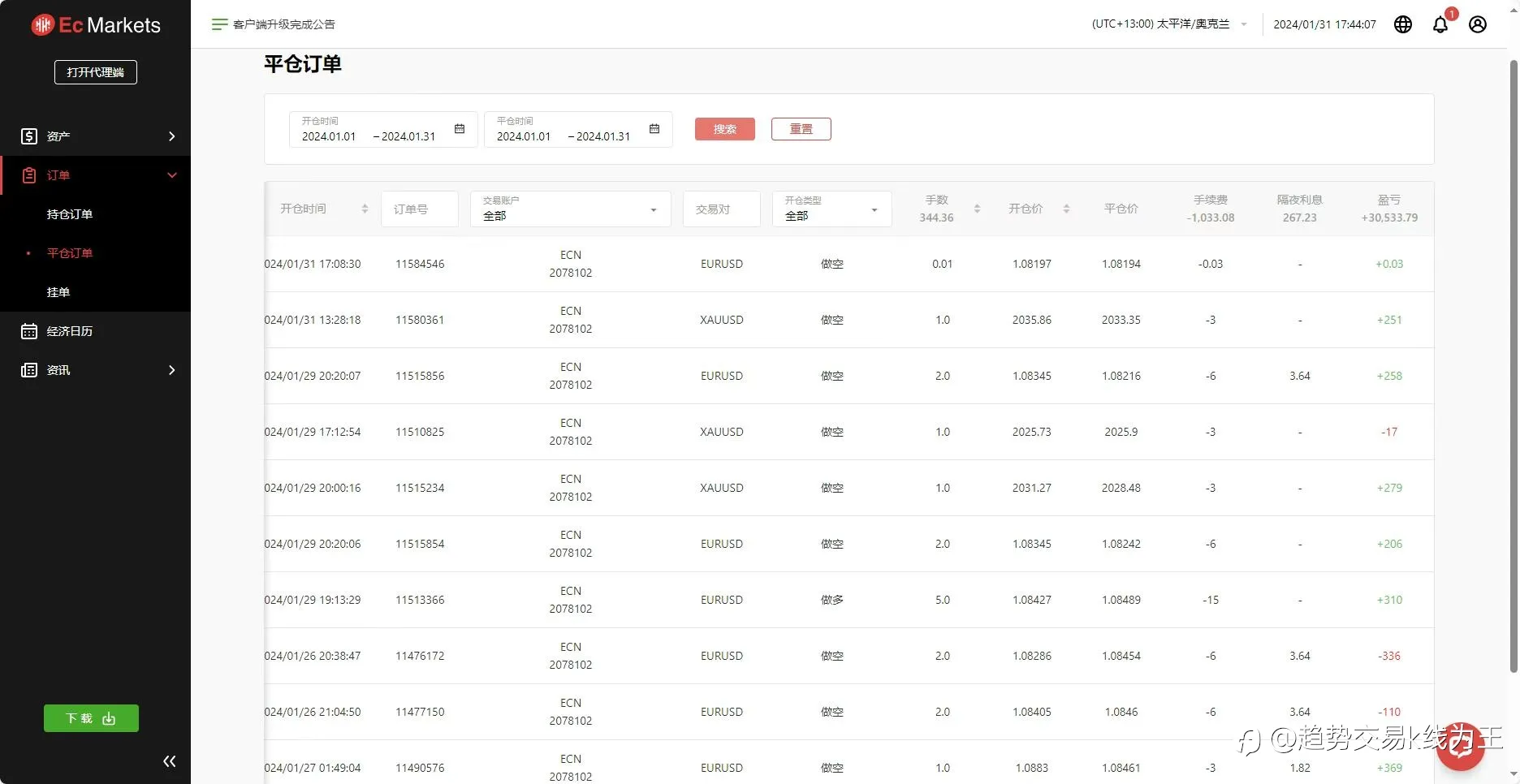Open language globe icon
This screenshot has height=784, width=1520.
tap(1403, 24)
